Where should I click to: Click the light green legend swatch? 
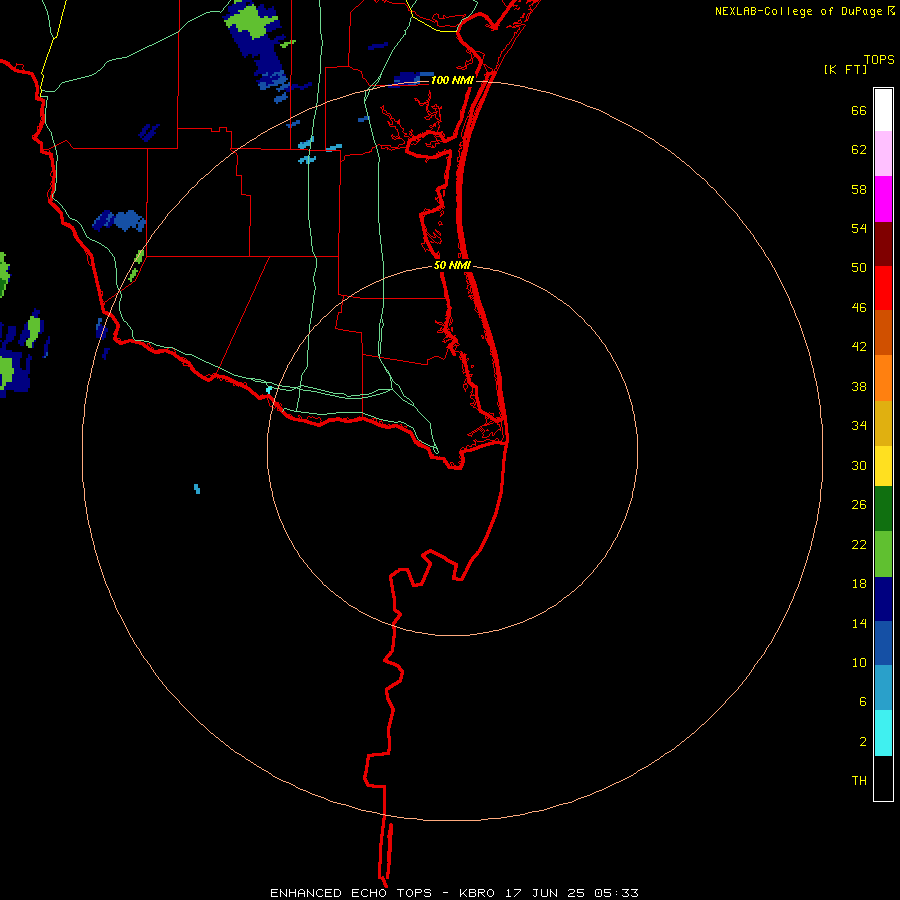(883, 554)
